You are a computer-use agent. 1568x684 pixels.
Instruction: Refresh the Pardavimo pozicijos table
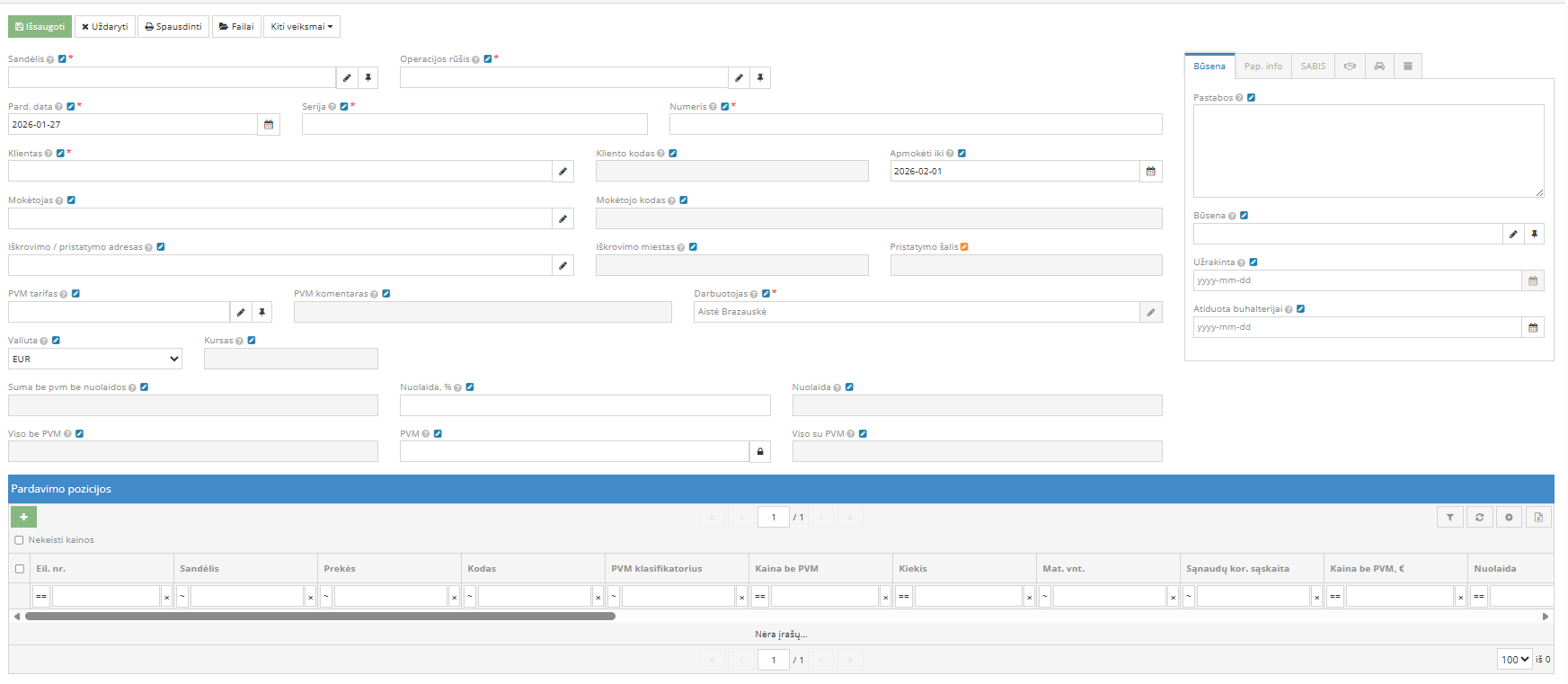pos(1479,517)
